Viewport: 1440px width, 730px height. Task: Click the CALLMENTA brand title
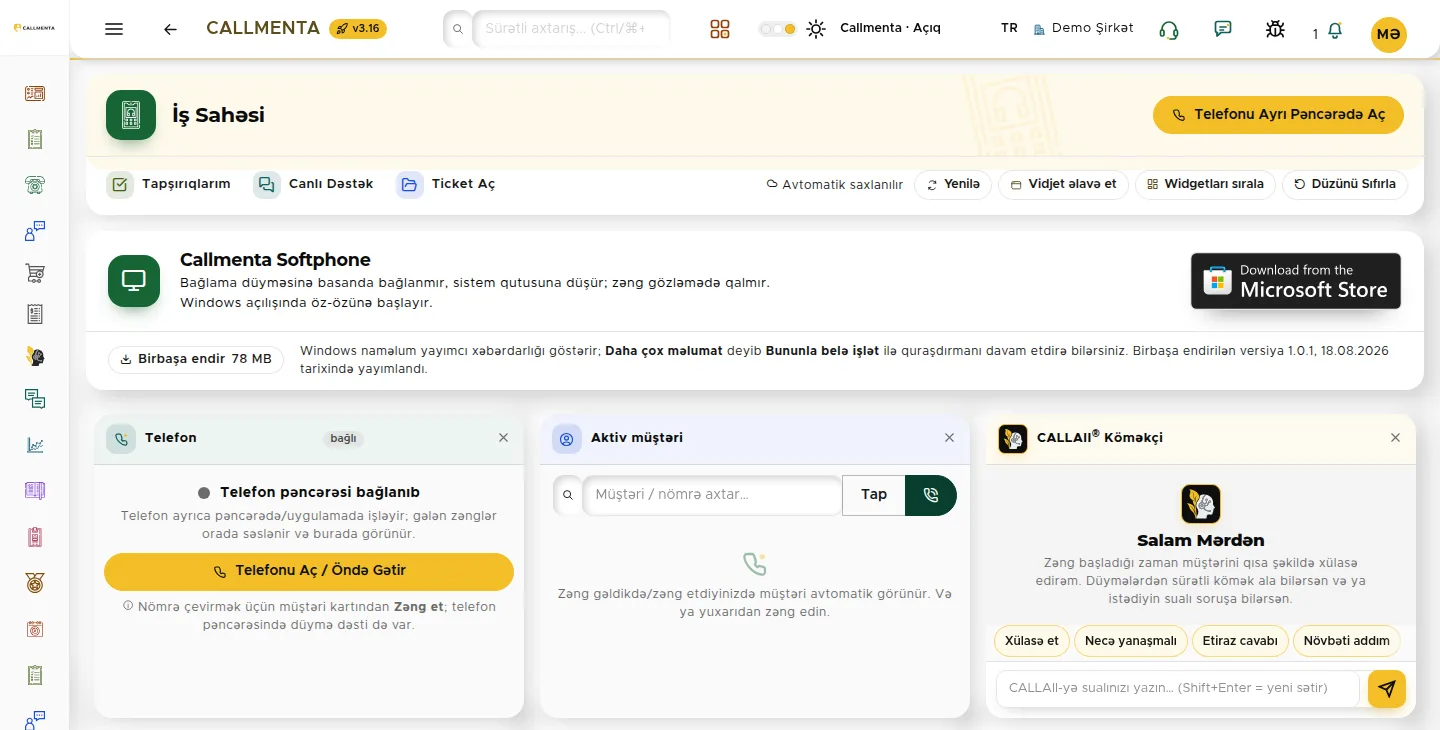click(x=263, y=28)
